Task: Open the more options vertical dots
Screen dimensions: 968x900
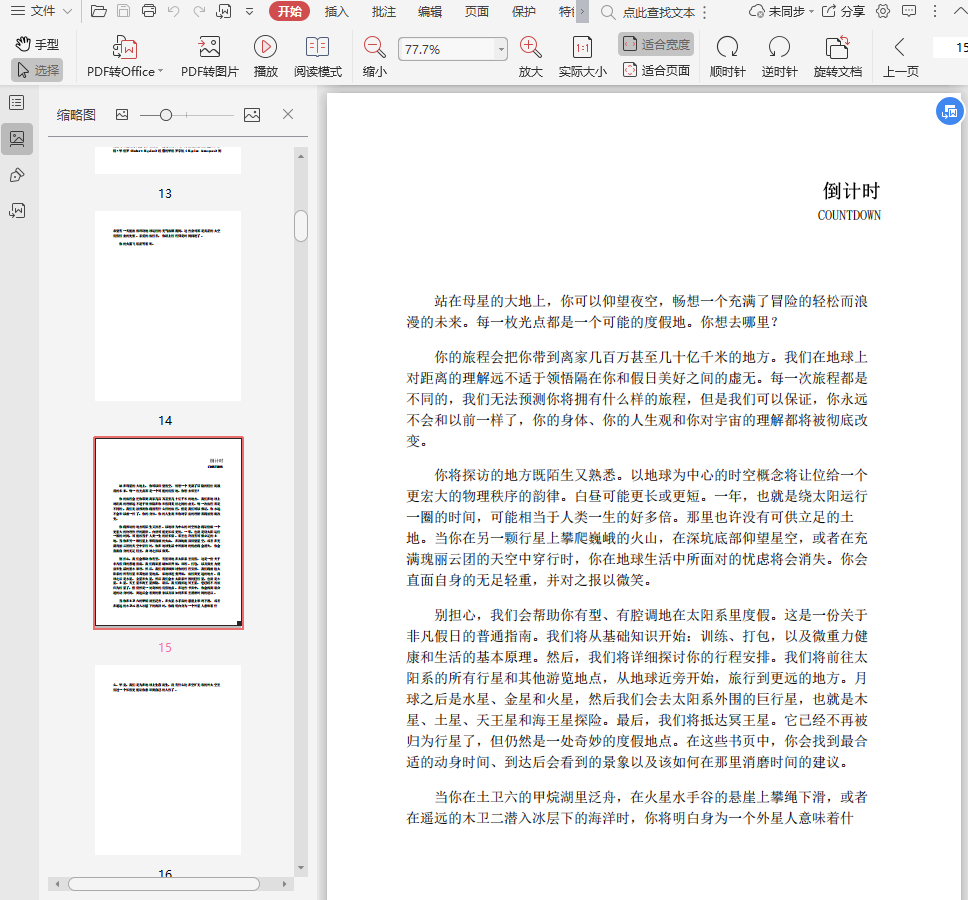Action: 935,11
